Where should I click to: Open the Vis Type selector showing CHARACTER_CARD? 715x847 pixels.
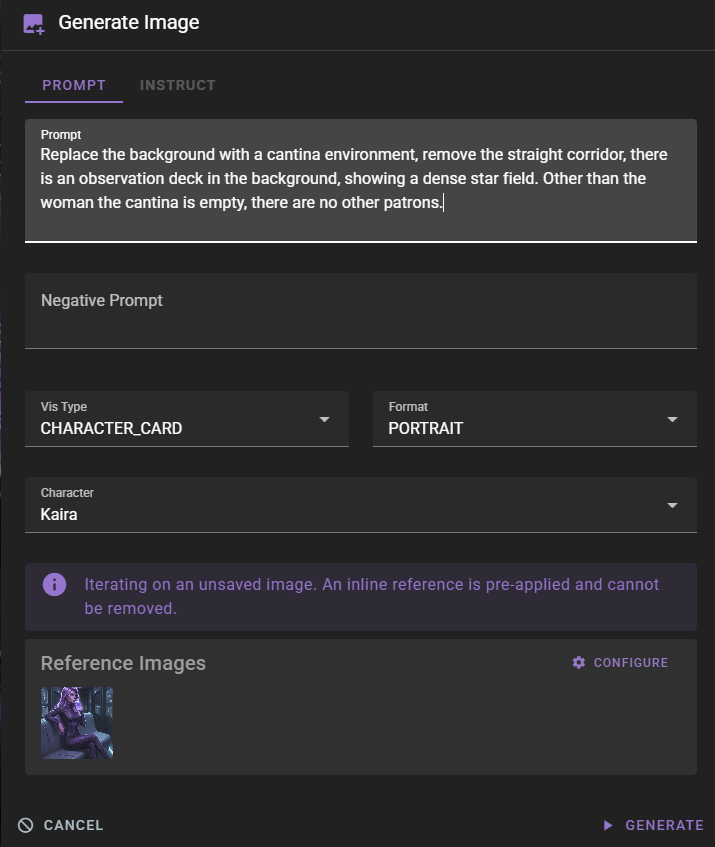coord(186,419)
